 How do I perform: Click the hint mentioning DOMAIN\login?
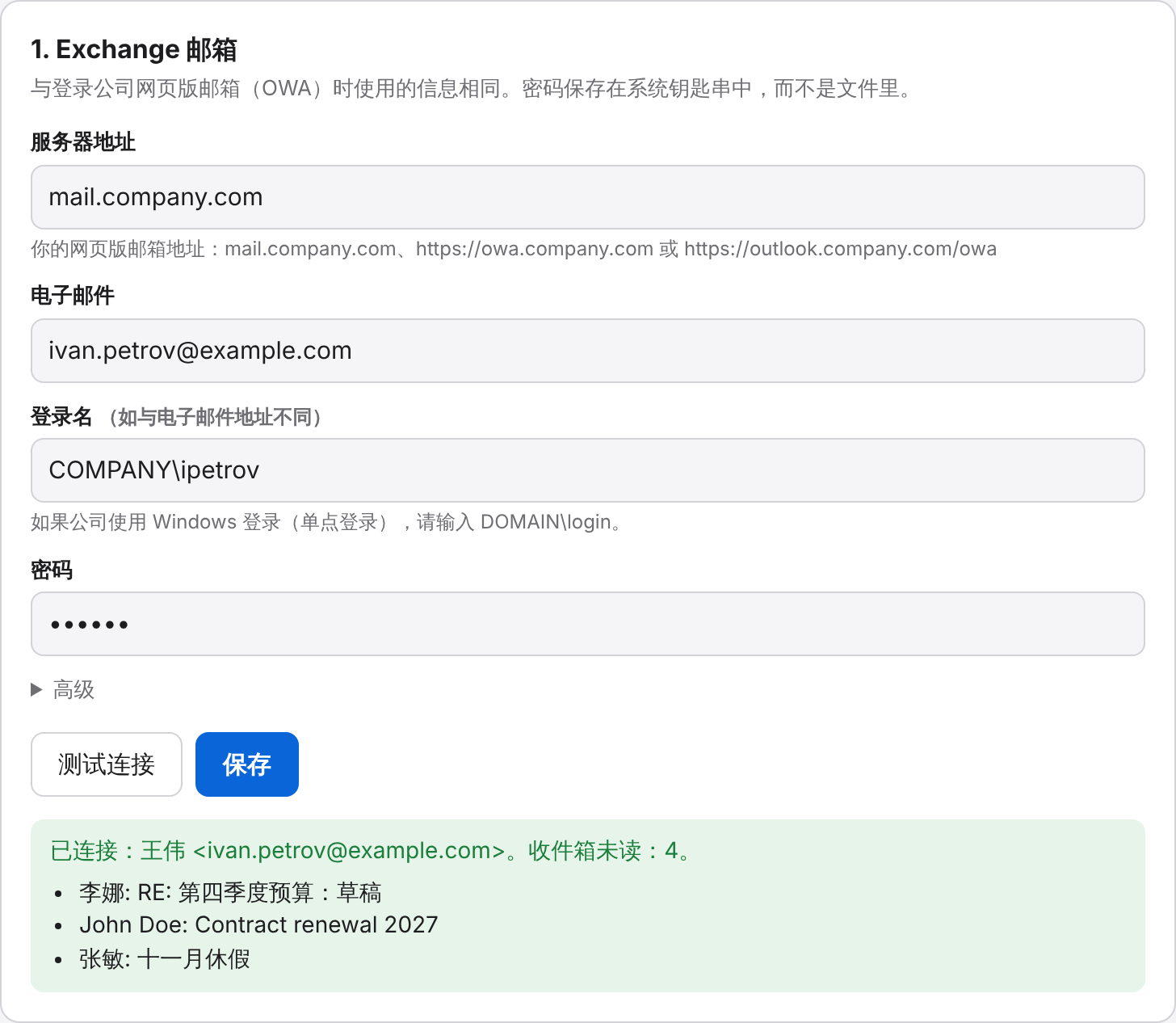326,522
